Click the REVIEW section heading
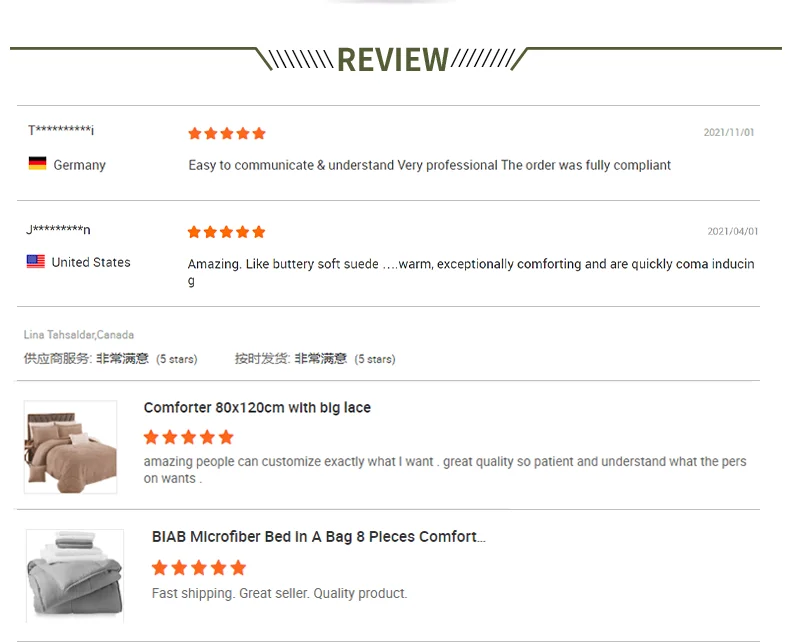Screen dimensions: 790x642 tap(393, 60)
